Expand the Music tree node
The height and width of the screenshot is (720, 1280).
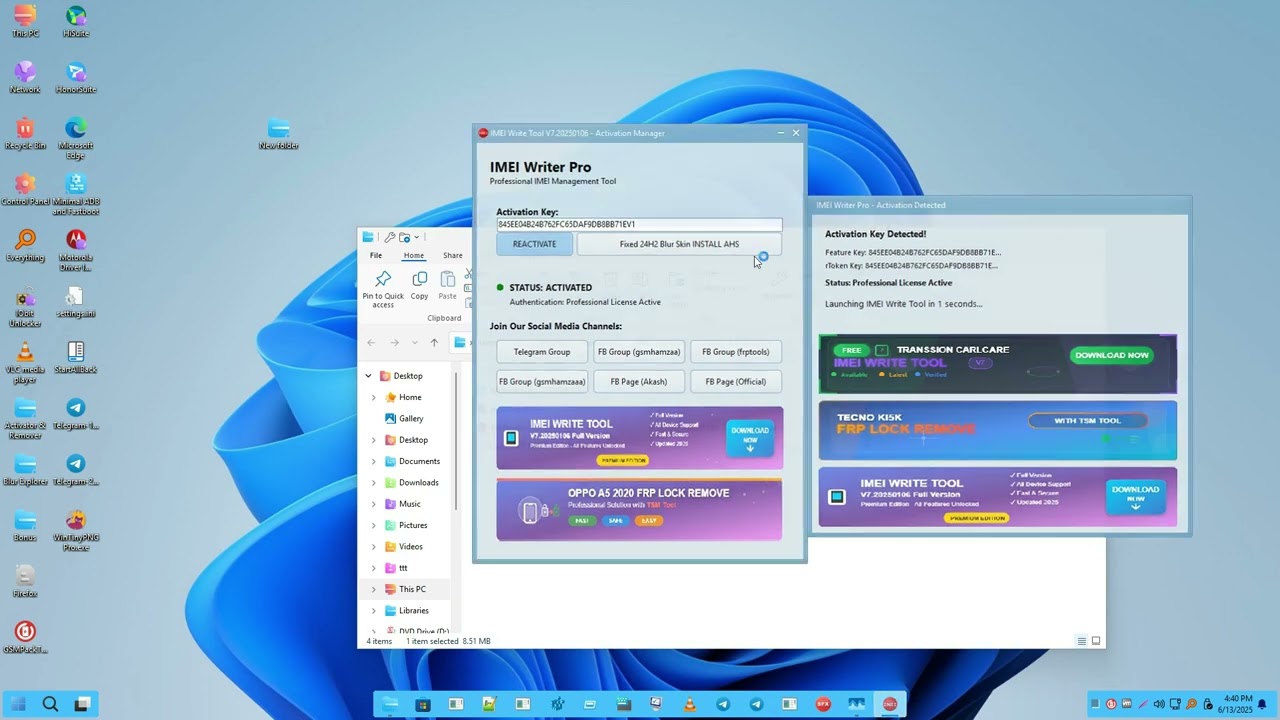coord(374,504)
